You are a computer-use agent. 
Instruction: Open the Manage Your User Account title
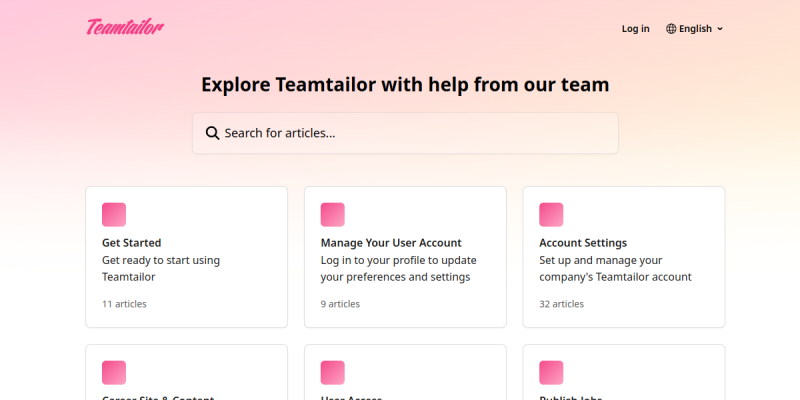click(391, 243)
